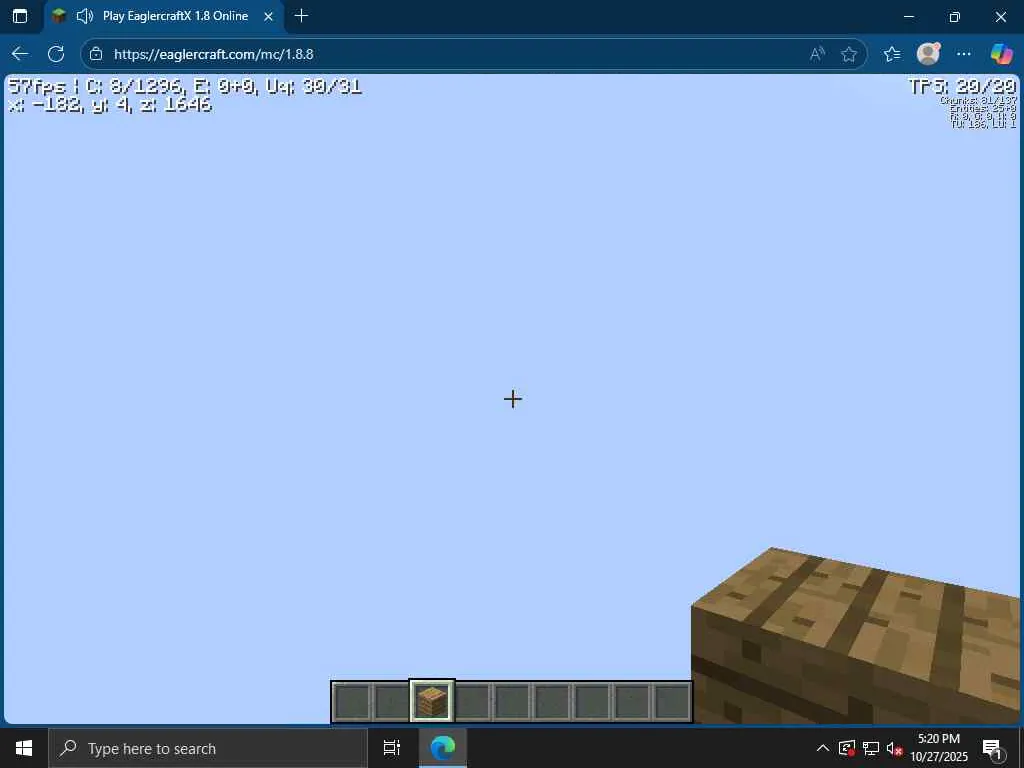
Task: Open the Copilot sidebar icon
Action: tap(1001, 54)
